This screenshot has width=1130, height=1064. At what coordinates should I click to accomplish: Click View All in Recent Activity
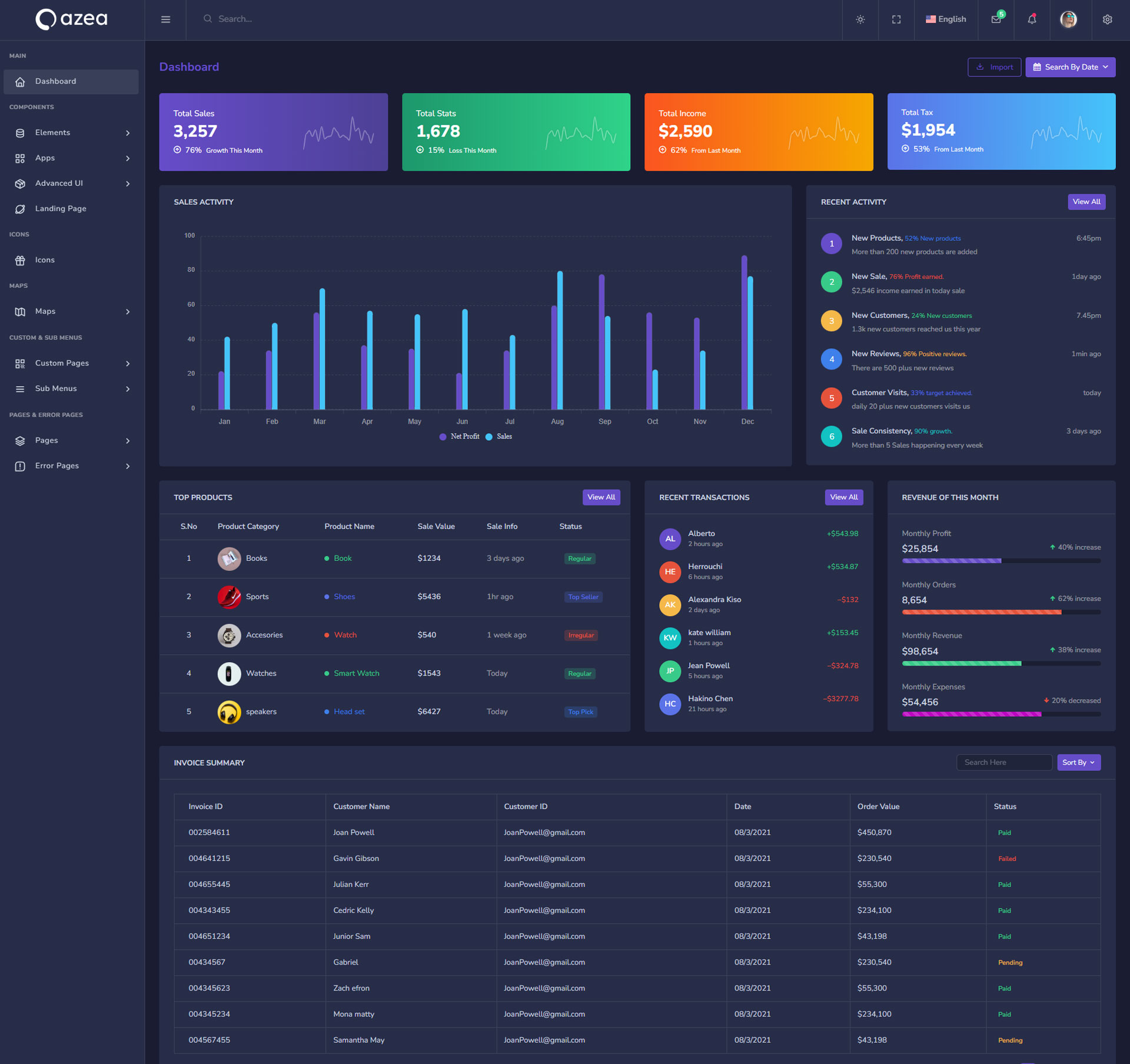point(1086,202)
